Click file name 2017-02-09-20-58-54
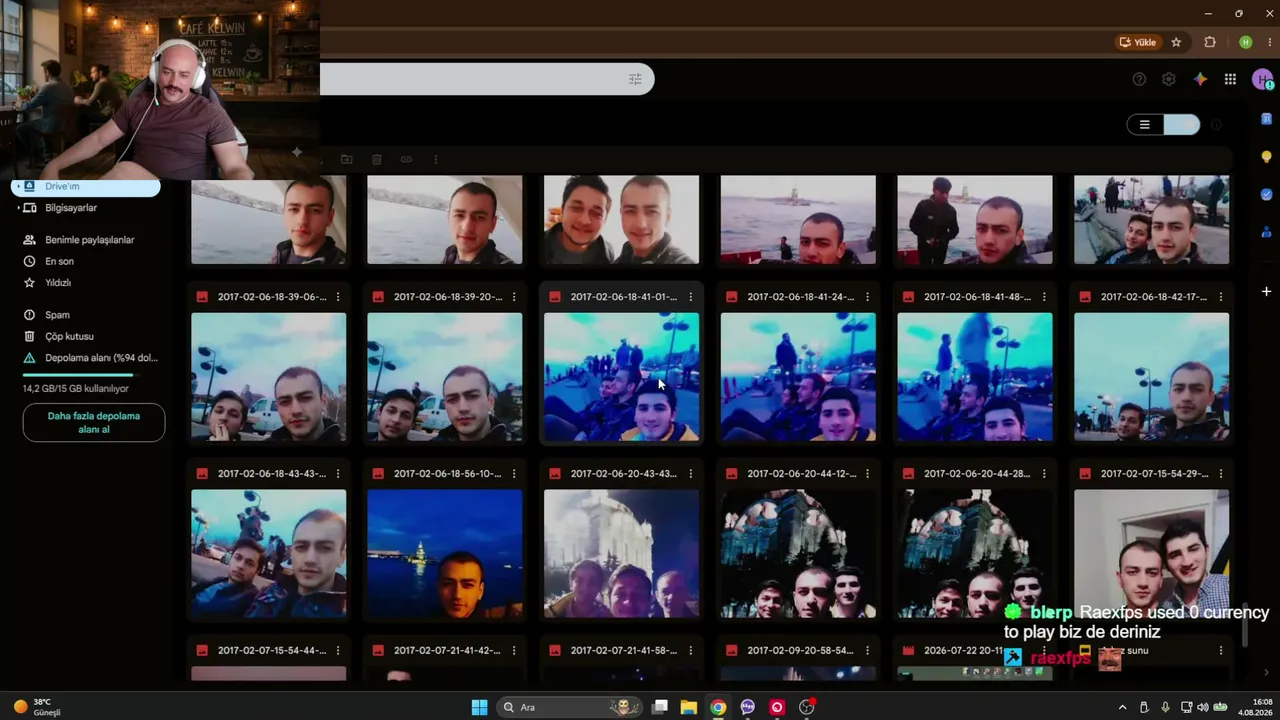This screenshot has height=720, width=1280. point(800,651)
